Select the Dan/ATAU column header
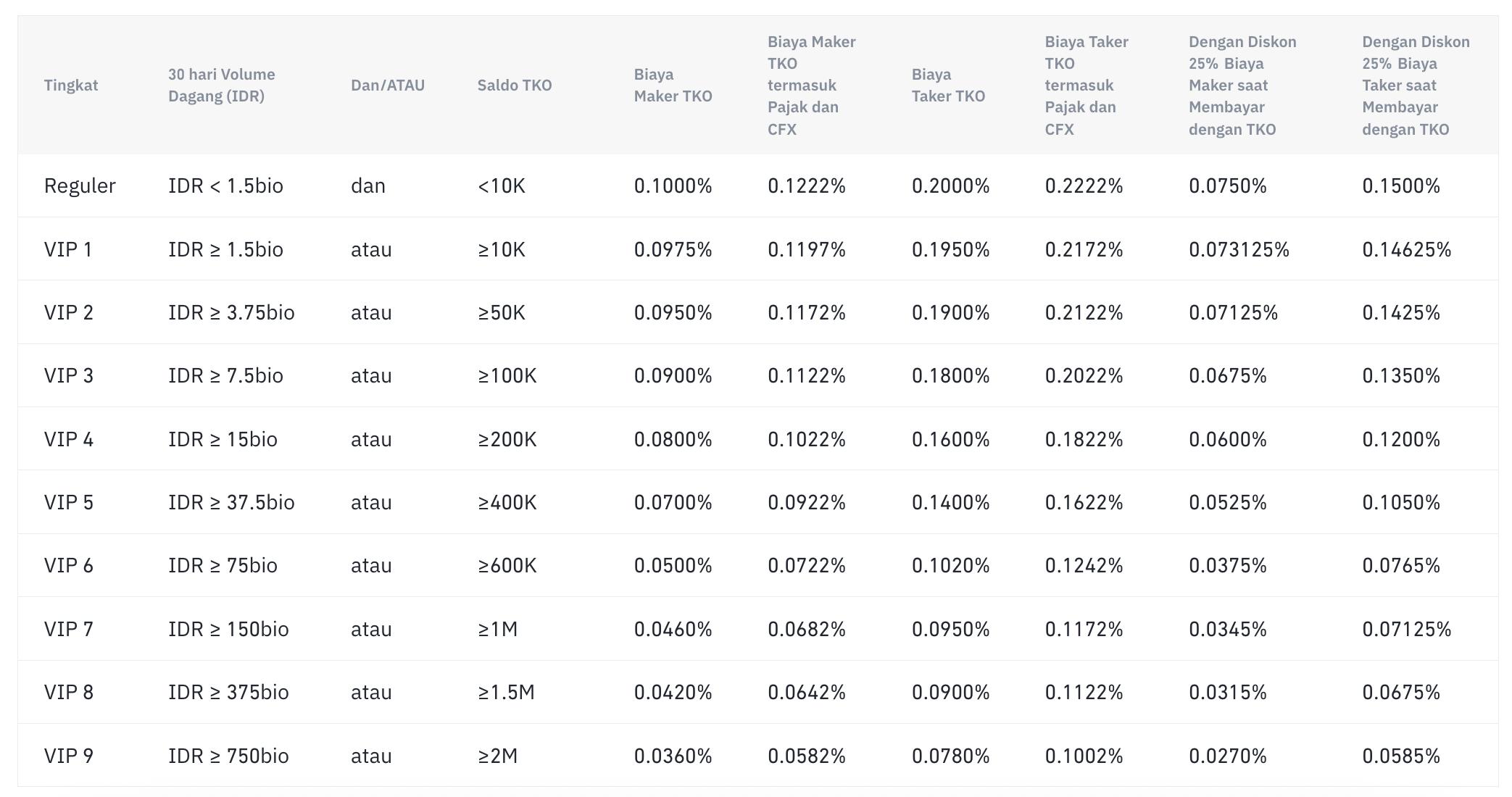Screen dimensions: 1512x797 (388, 85)
